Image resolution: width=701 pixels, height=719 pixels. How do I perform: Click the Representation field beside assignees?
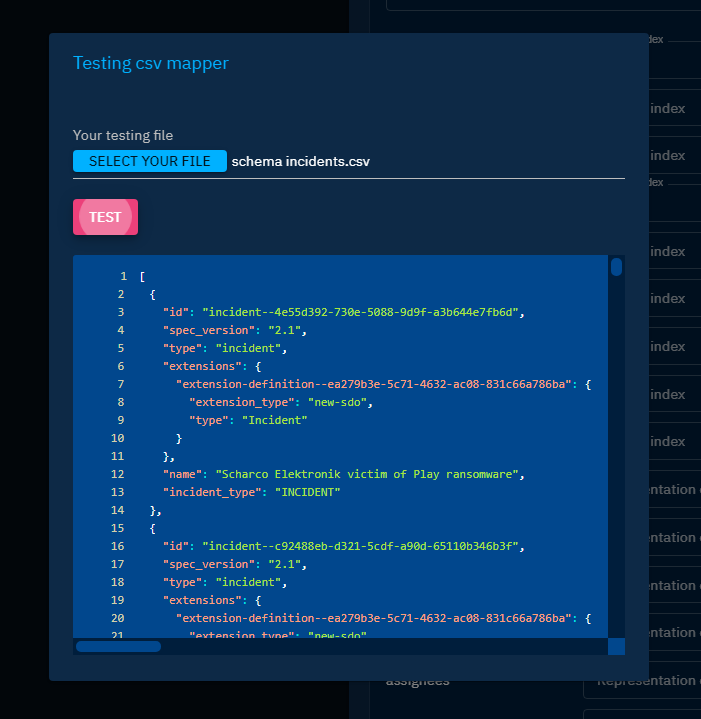(645, 682)
